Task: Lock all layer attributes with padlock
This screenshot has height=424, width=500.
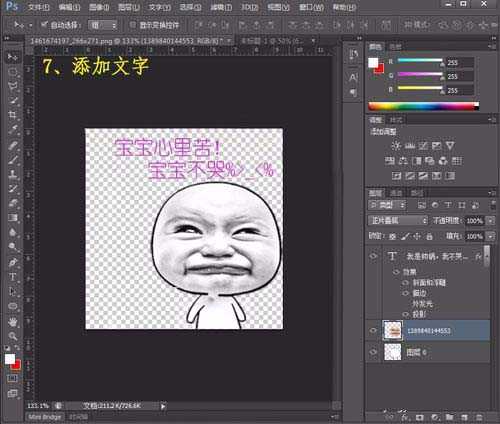Action: coord(429,236)
